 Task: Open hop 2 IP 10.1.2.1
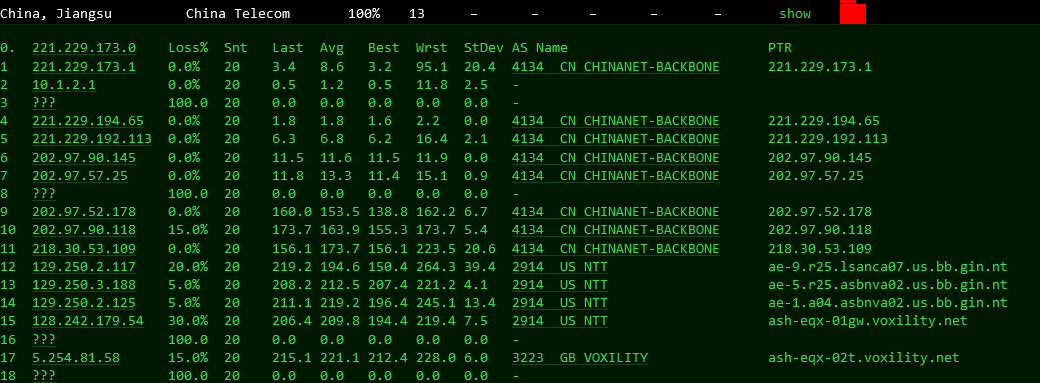[x=64, y=84]
